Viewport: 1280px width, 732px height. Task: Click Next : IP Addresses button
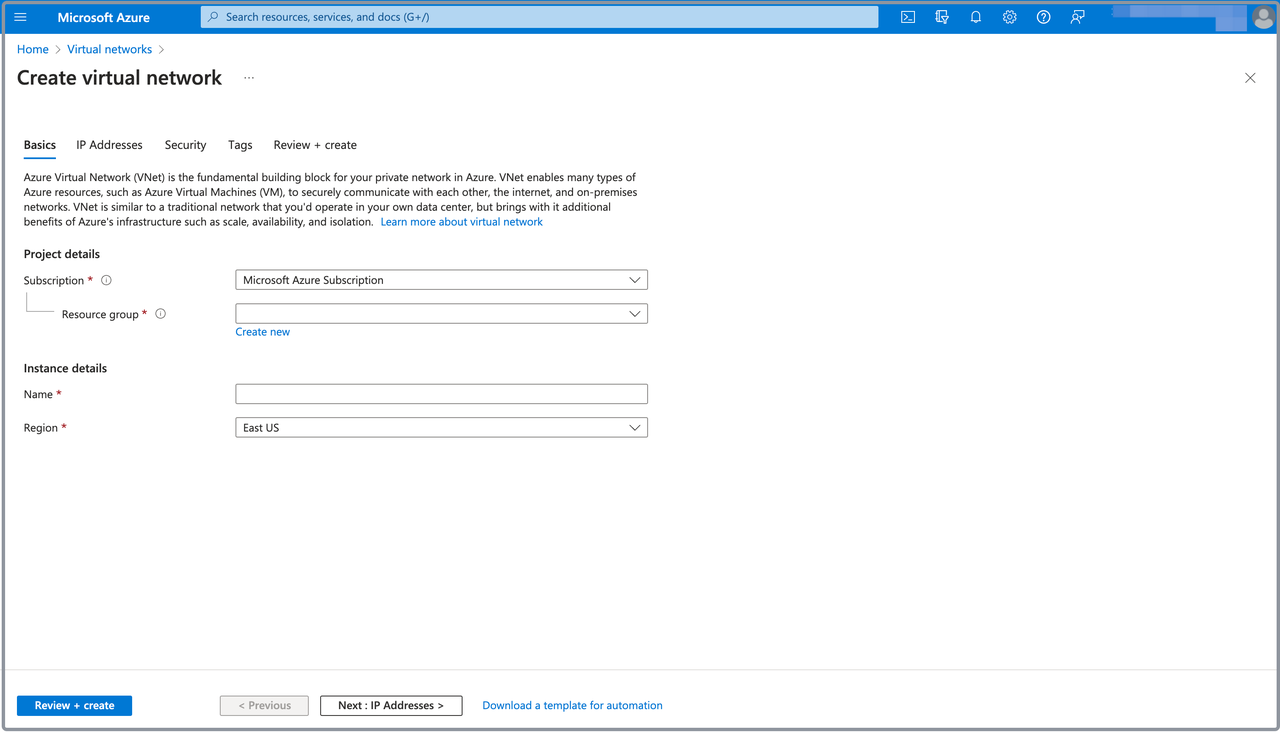(390, 706)
